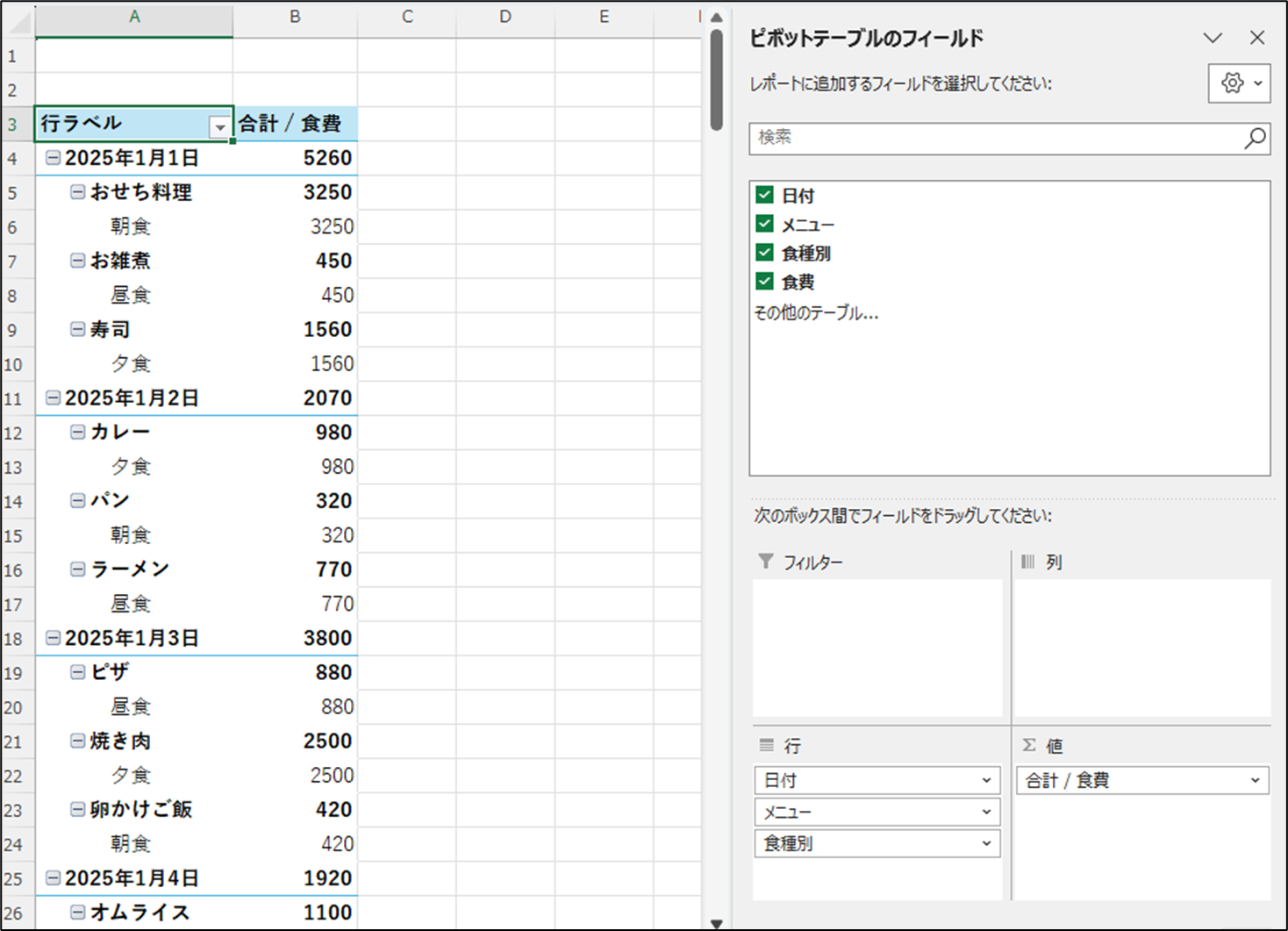Toggle the 食種別 field checkbox

click(765, 254)
